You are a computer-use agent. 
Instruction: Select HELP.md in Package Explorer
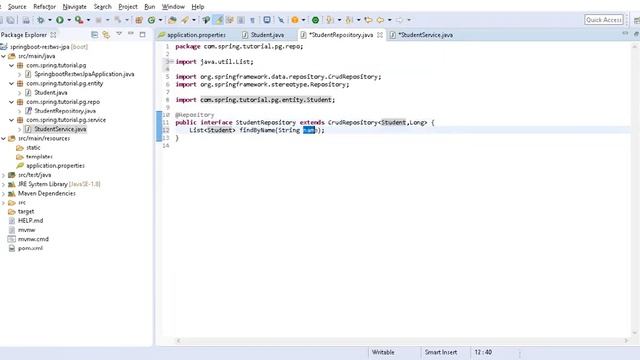[x=30, y=221]
